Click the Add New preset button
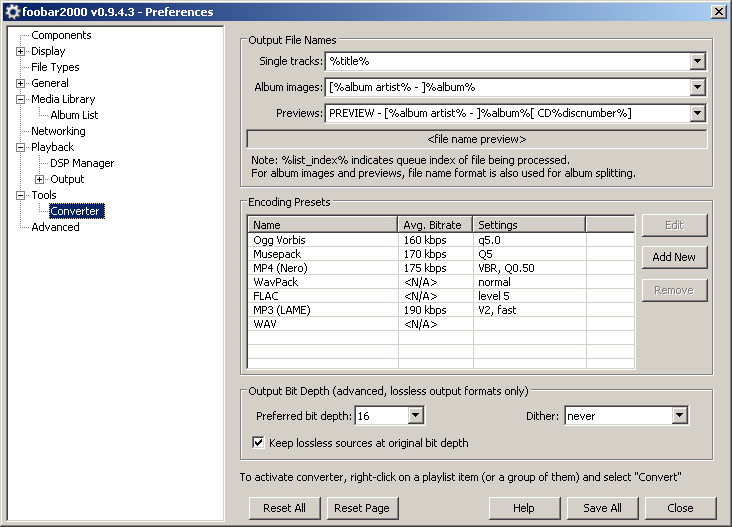 point(673,257)
